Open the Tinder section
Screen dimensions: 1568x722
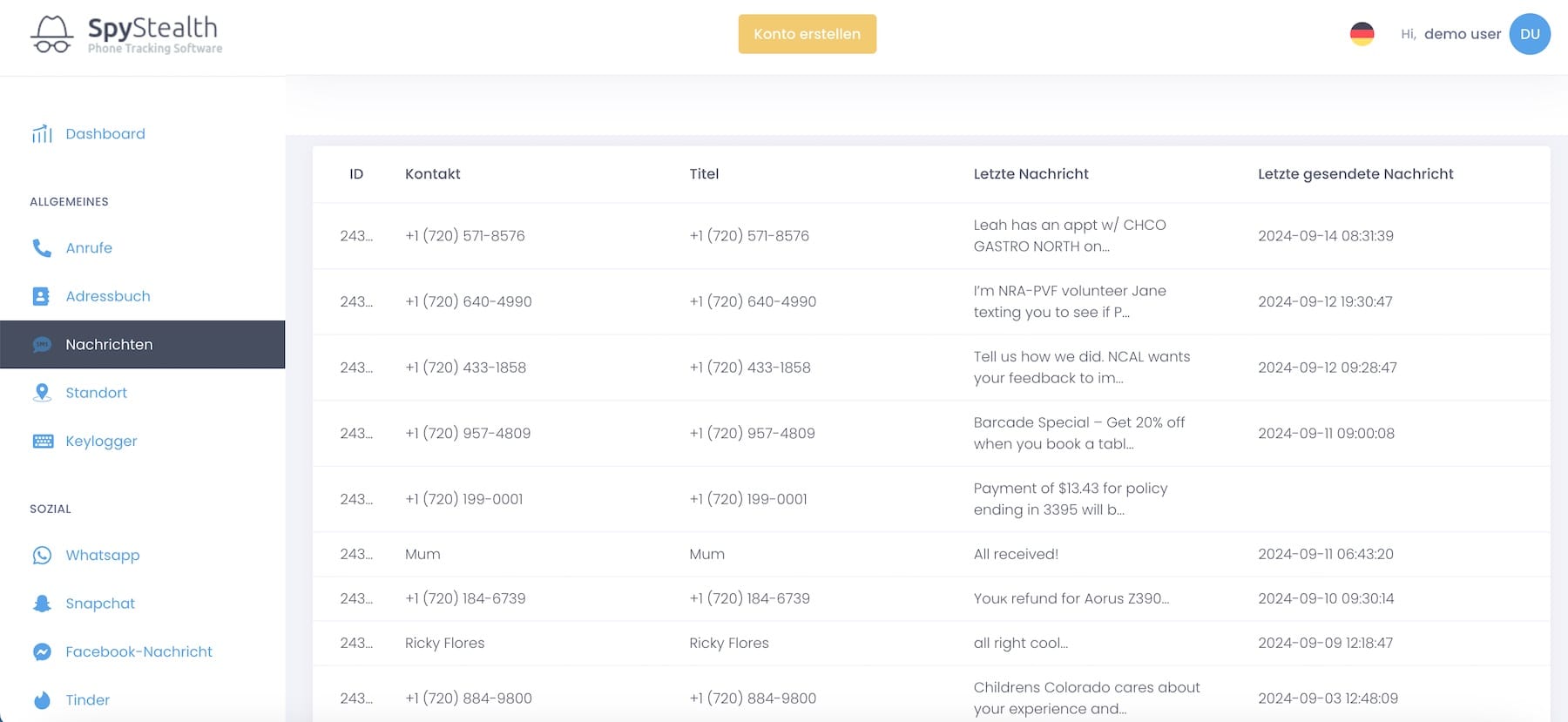(x=87, y=699)
